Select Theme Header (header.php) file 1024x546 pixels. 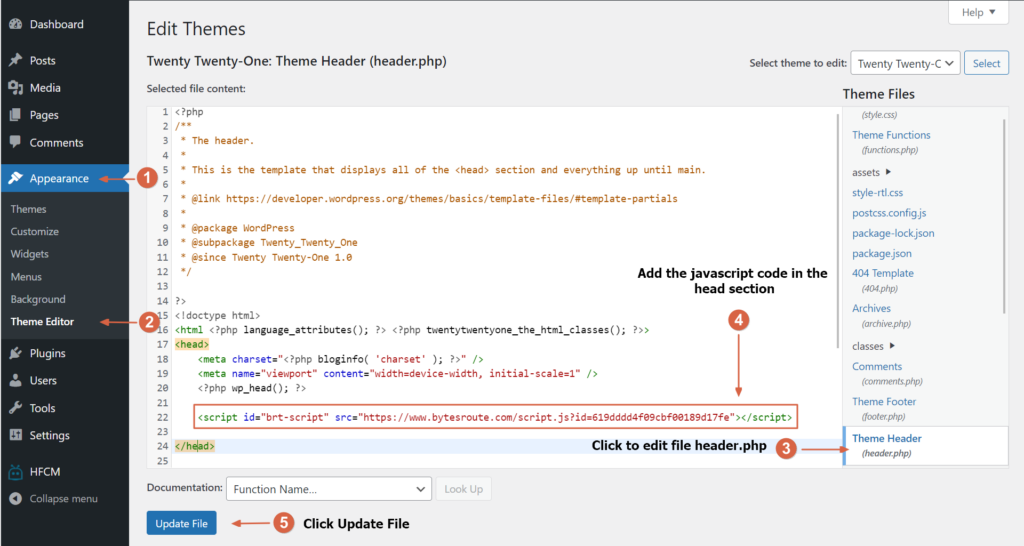(925, 445)
